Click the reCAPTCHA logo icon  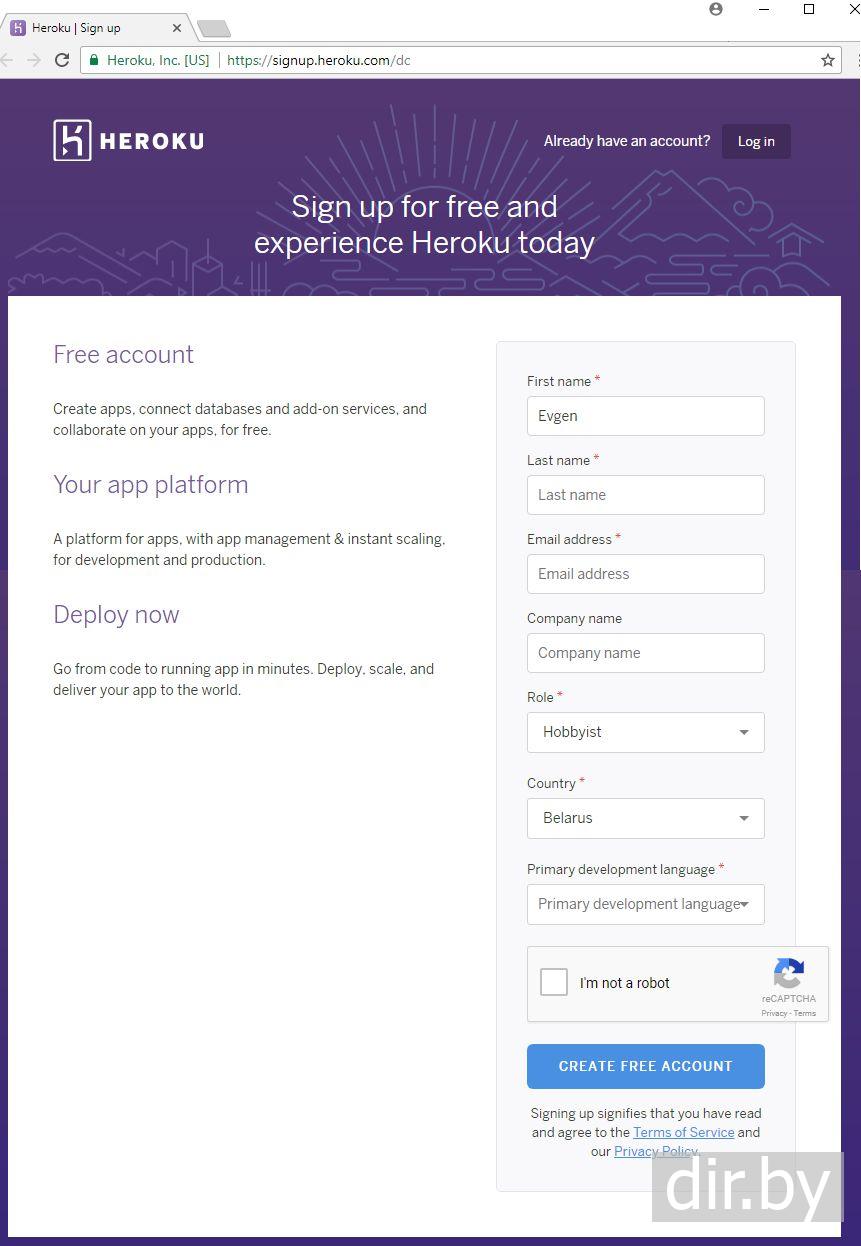point(788,974)
